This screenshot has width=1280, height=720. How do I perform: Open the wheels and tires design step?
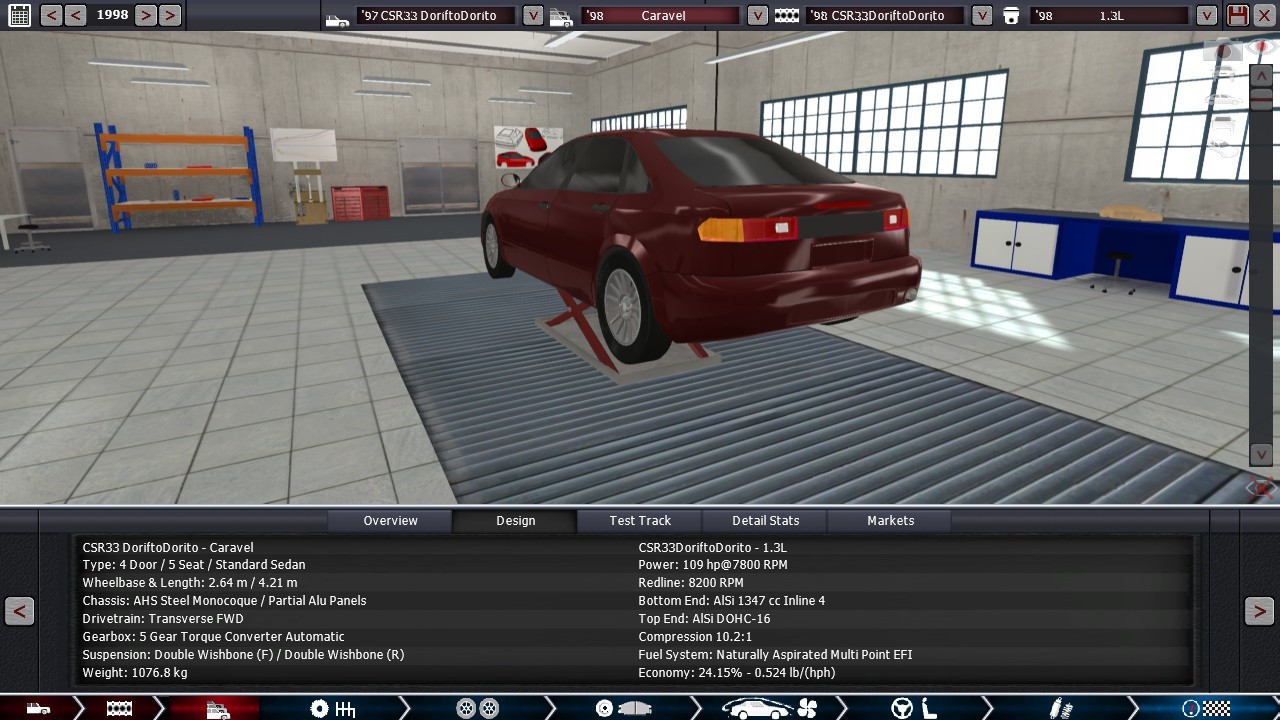[x=477, y=708]
